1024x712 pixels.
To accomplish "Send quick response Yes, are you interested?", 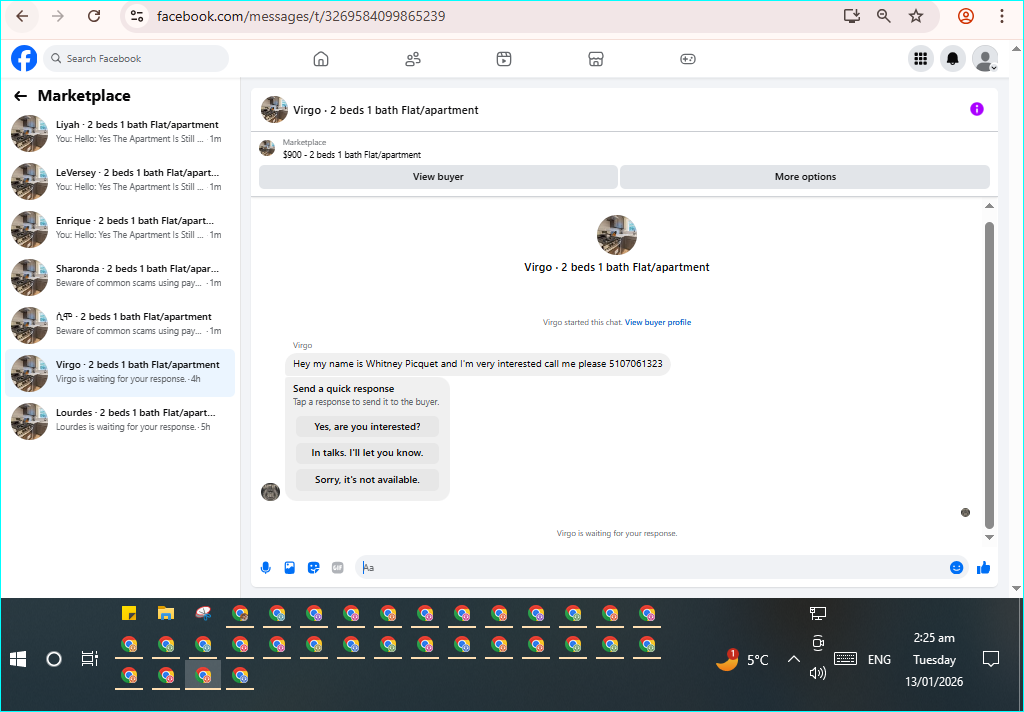I will tap(367, 427).
